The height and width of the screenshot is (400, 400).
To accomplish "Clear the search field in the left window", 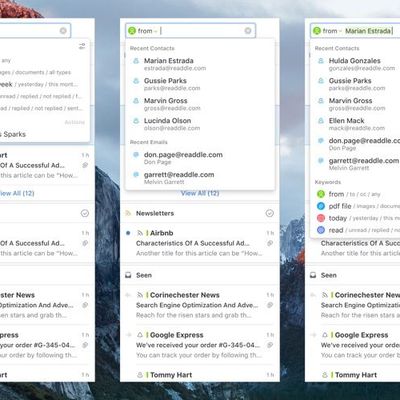I will click(63, 31).
